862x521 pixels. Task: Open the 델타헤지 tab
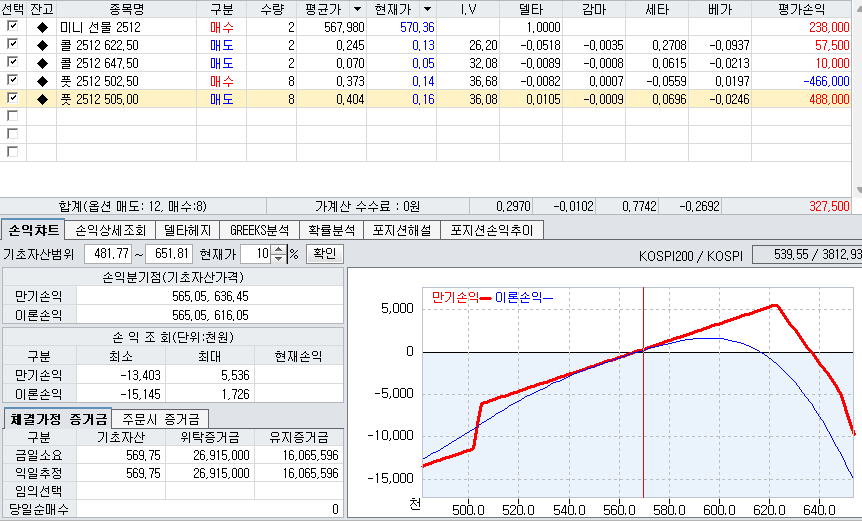[187, 230]
